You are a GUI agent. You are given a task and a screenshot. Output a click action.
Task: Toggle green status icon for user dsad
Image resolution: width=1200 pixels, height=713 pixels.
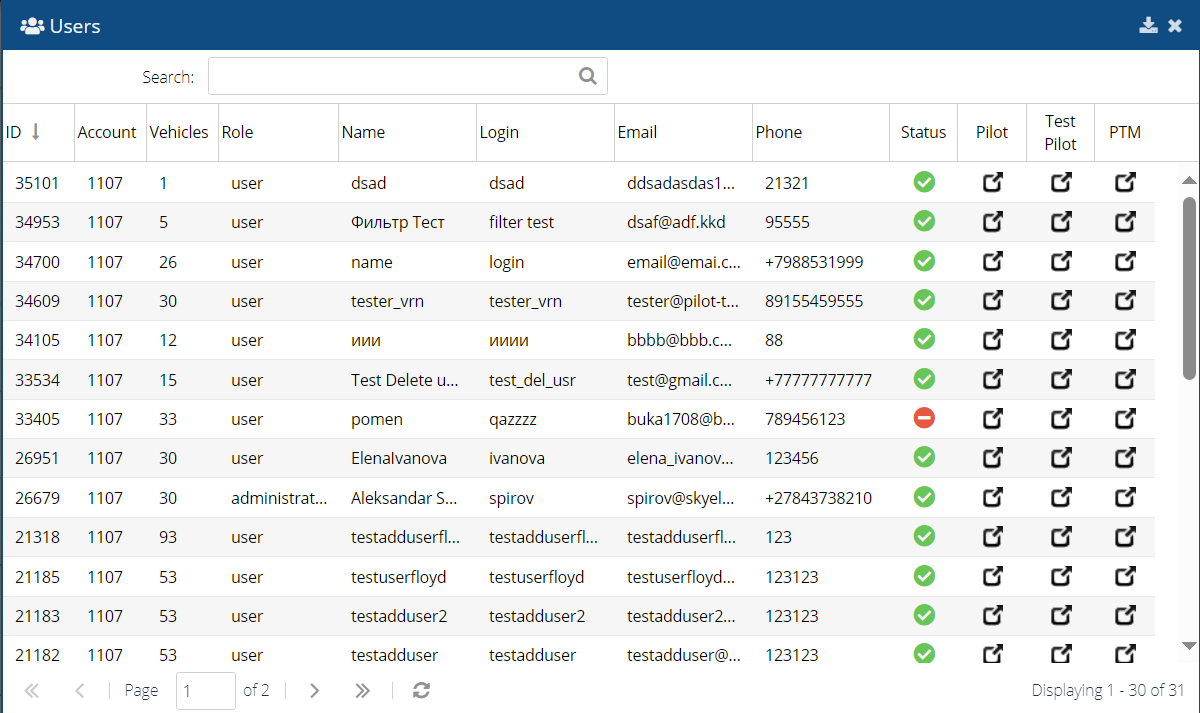(x=924, y=183)
